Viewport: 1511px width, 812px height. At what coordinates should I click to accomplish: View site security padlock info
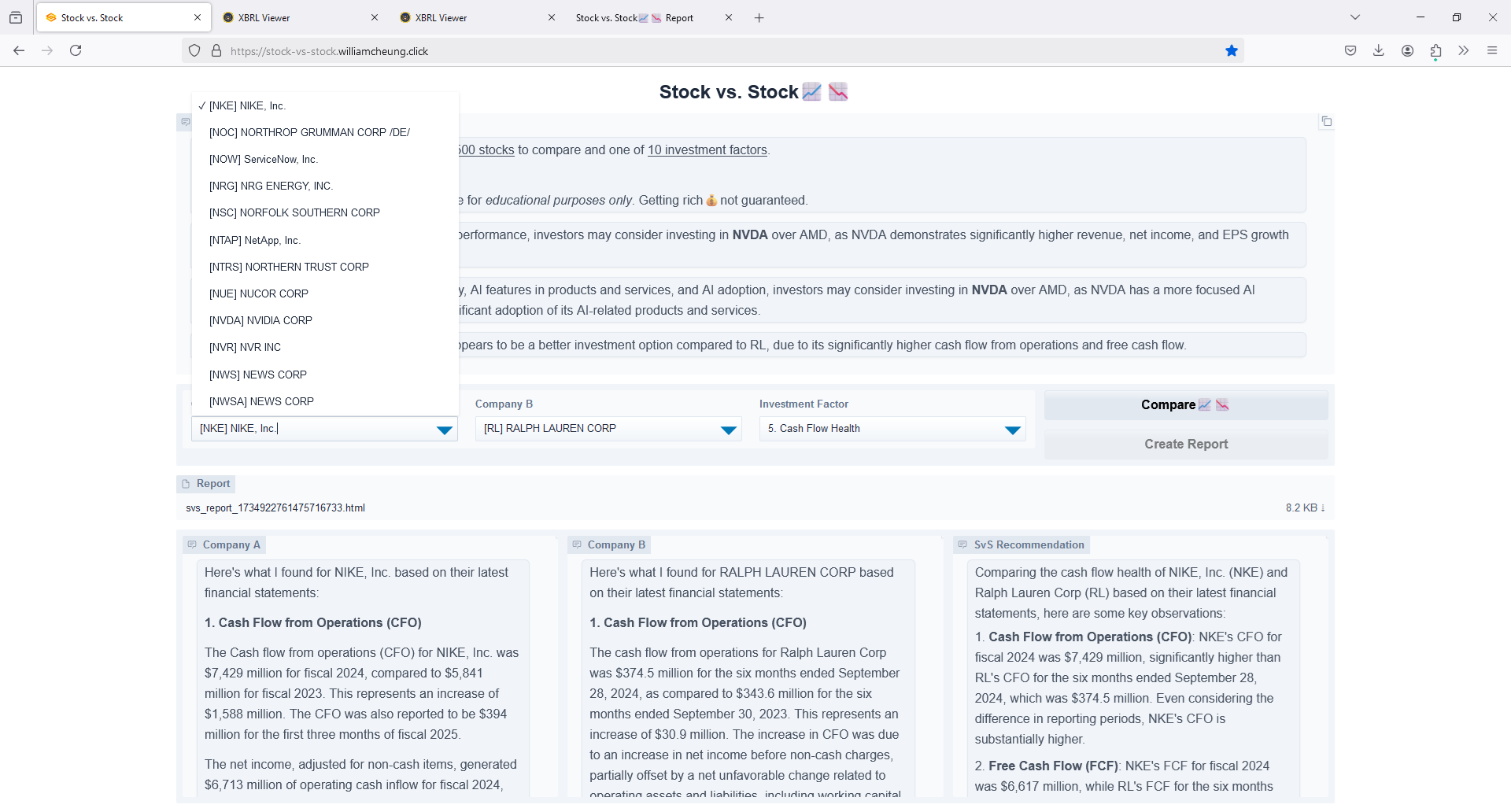(x=216, y=51)
